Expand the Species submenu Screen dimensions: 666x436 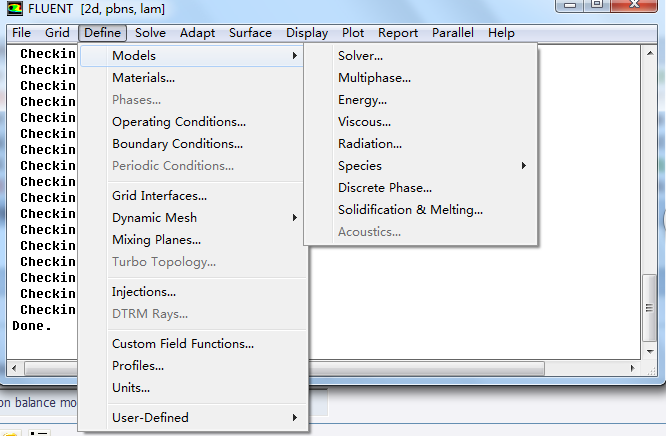point(420,166)
